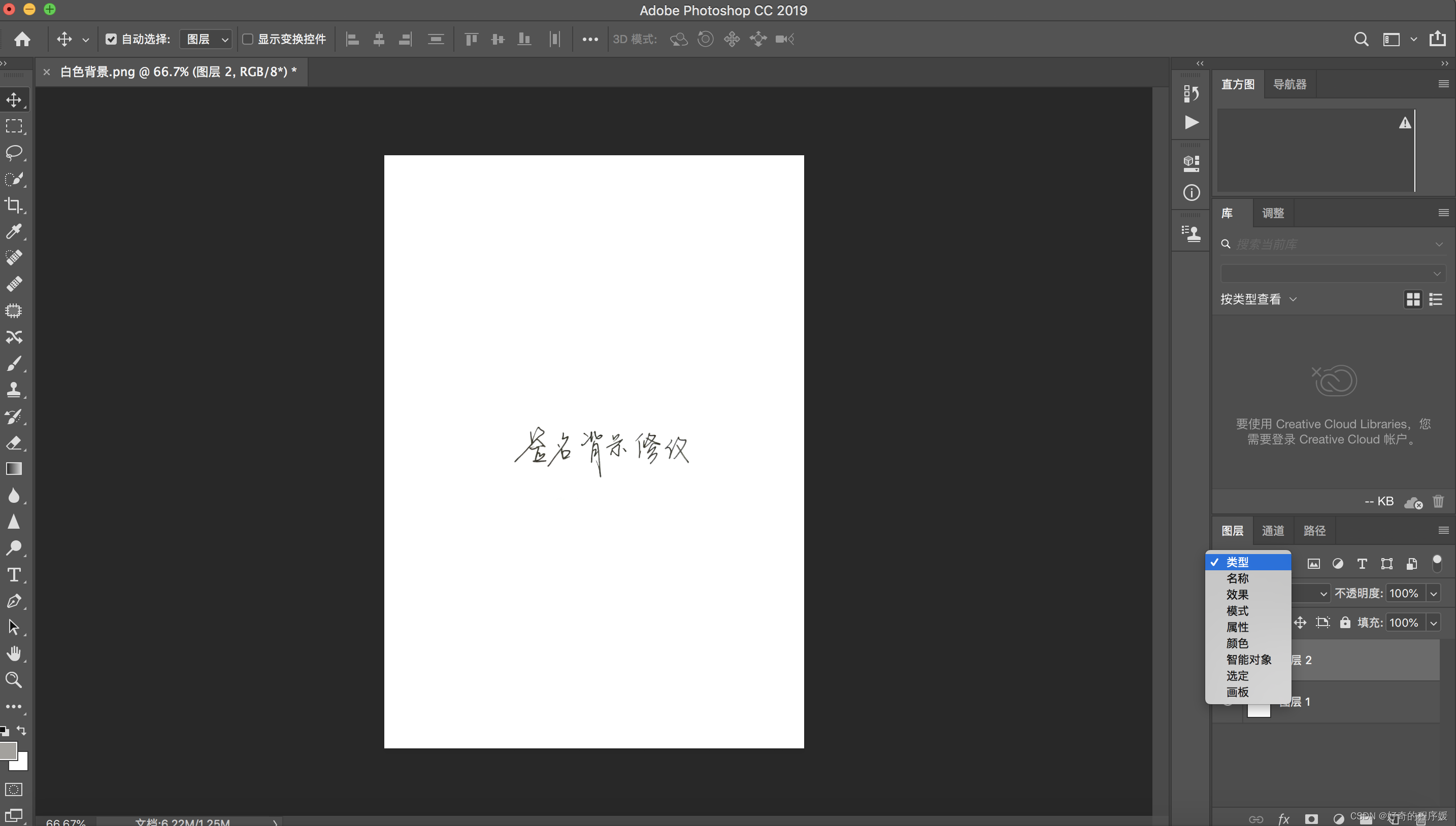Enable 显示变换控件 checkbox
This screenshot has width=1456, height=826.
click(248, 39)
